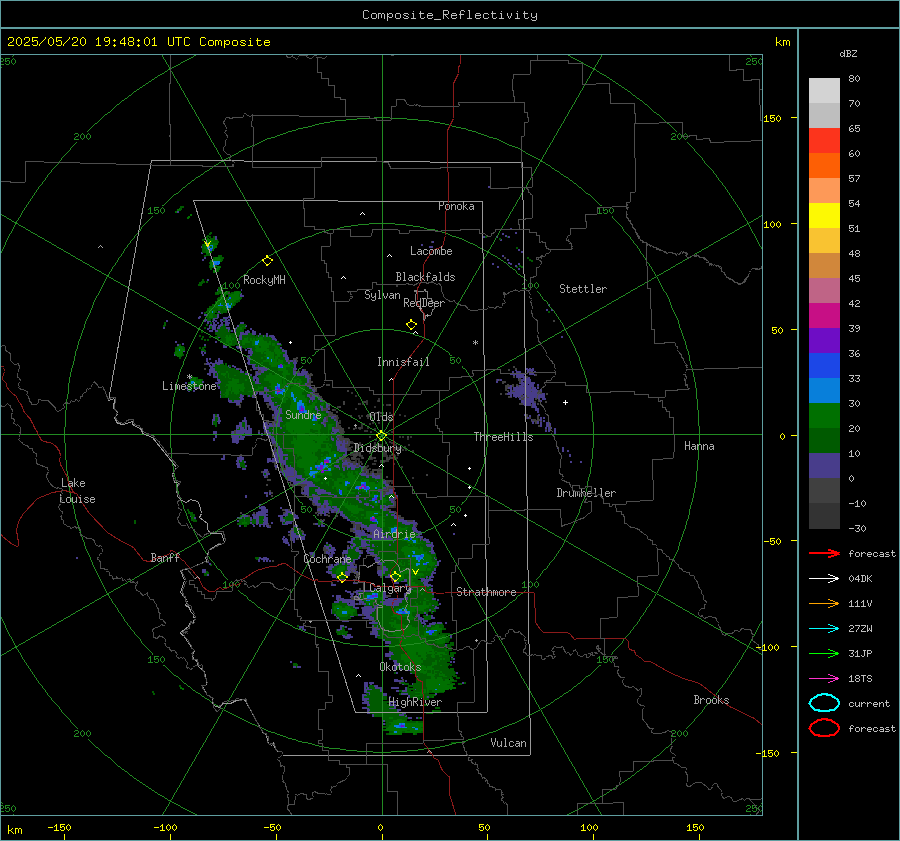900x841 pixels.
Task: Click yellow diamond radar site near Olds
Action: click(381, 436)
